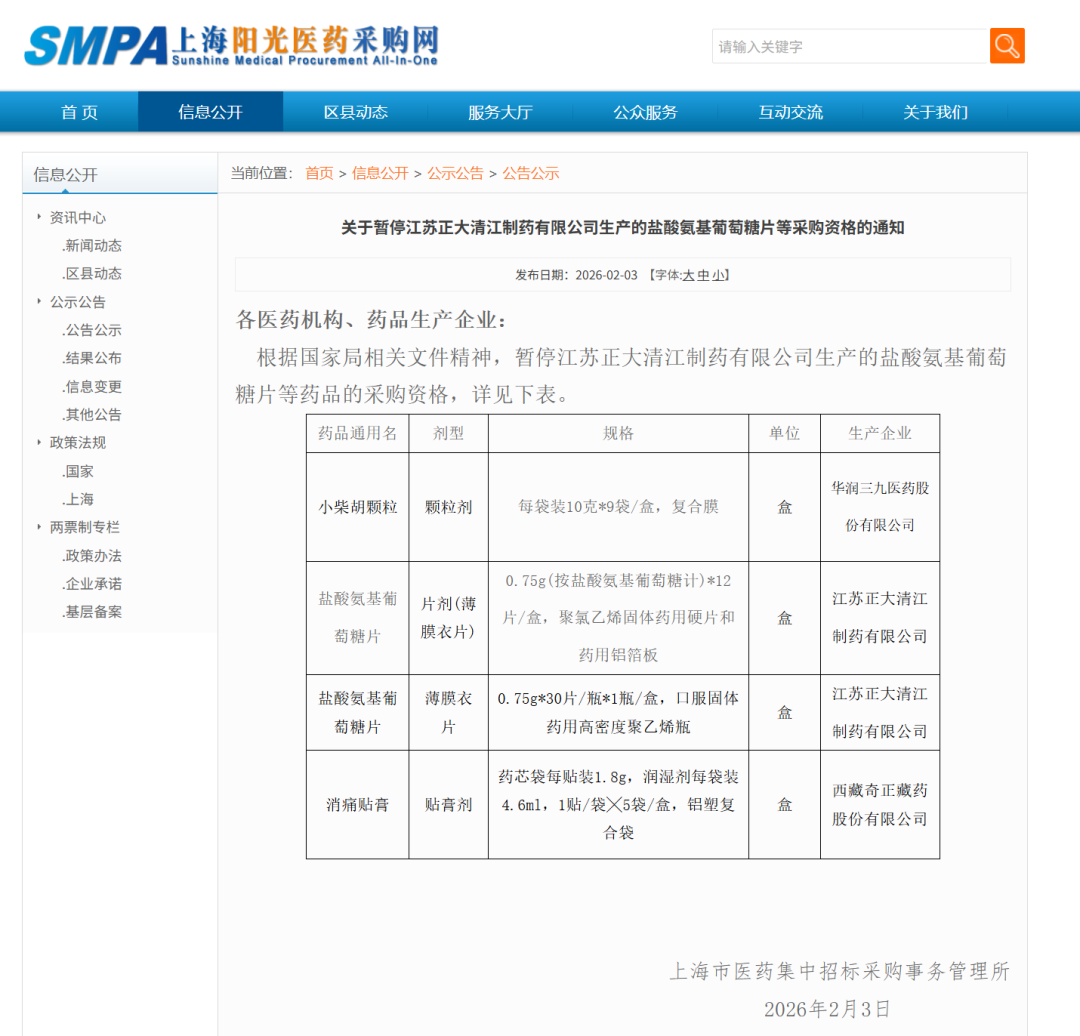The height and width of the screenshot is (1036, 1080).
Task: Click table header 药品通用名
Action: 357,433
